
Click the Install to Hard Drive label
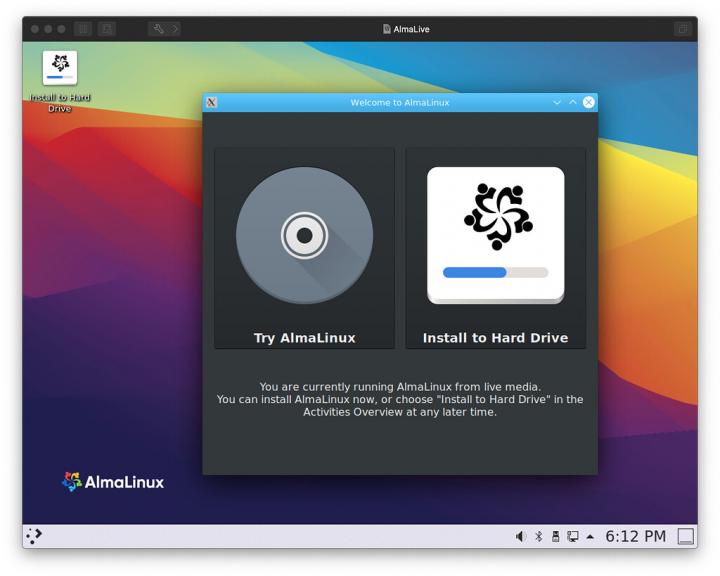495,338
